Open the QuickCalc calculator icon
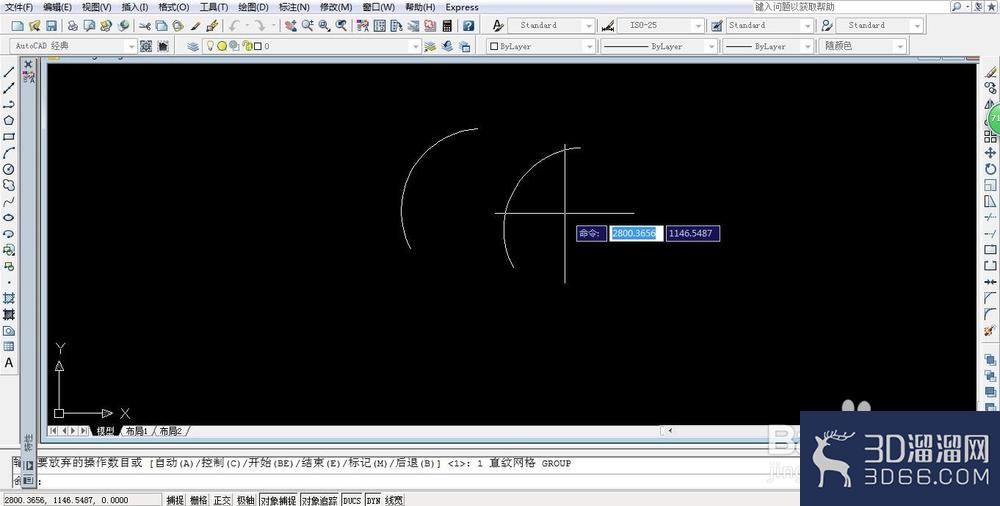 click(x=447, y=26)
